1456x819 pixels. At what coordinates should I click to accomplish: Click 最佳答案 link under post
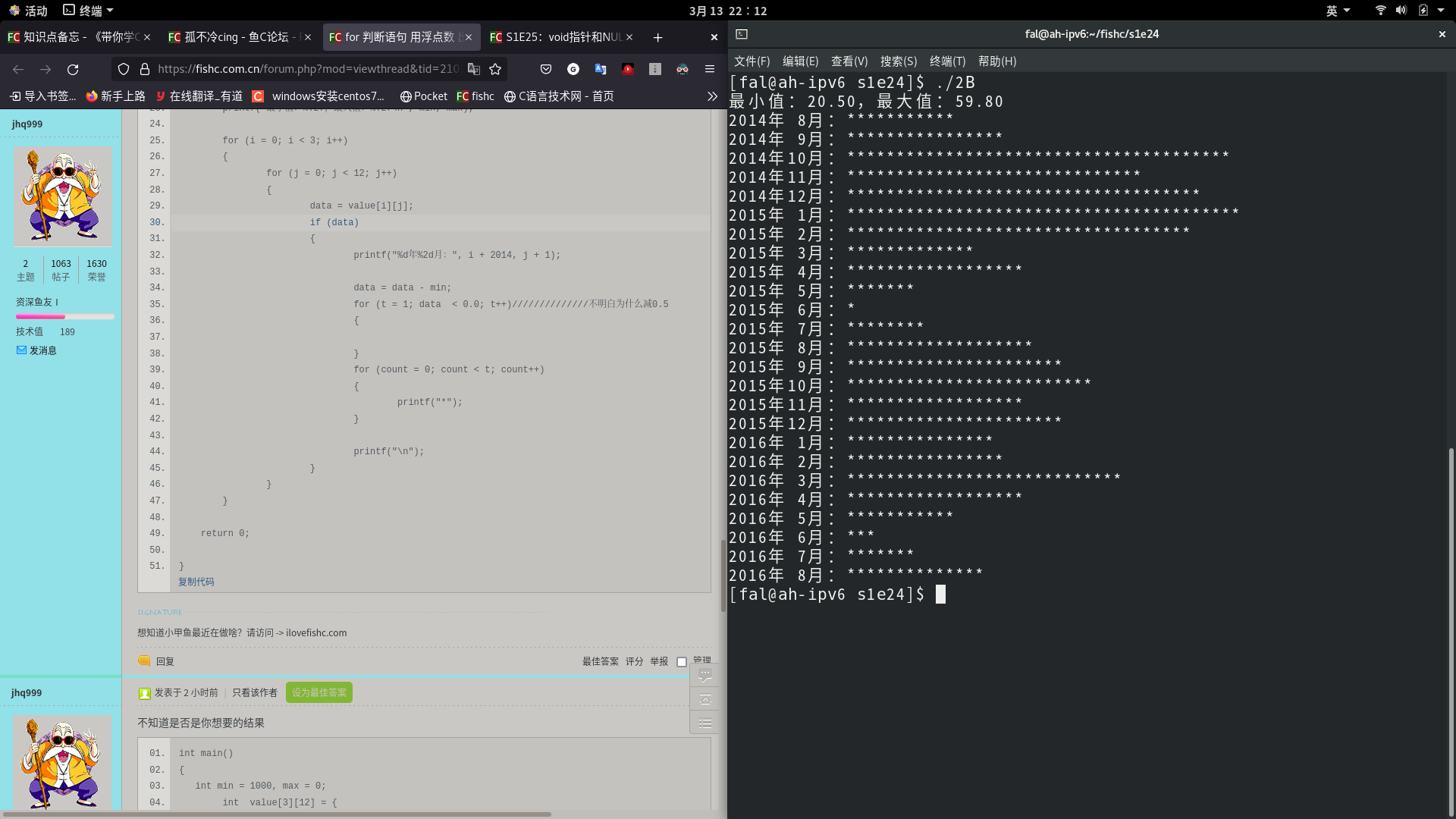click(601, 661)
